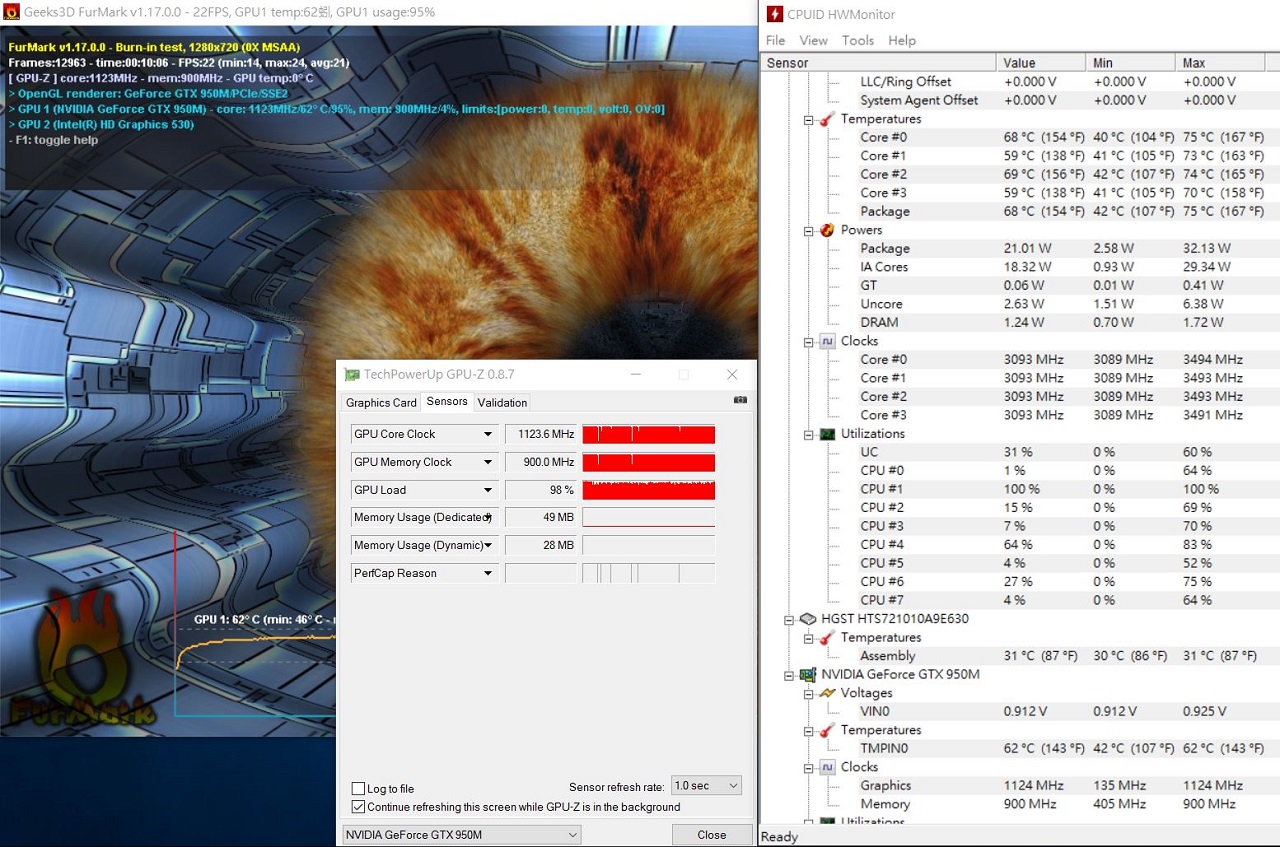Click the FurMark title bar icon
The width and height of the screenshot is (1280, 847).
point(12,12)
